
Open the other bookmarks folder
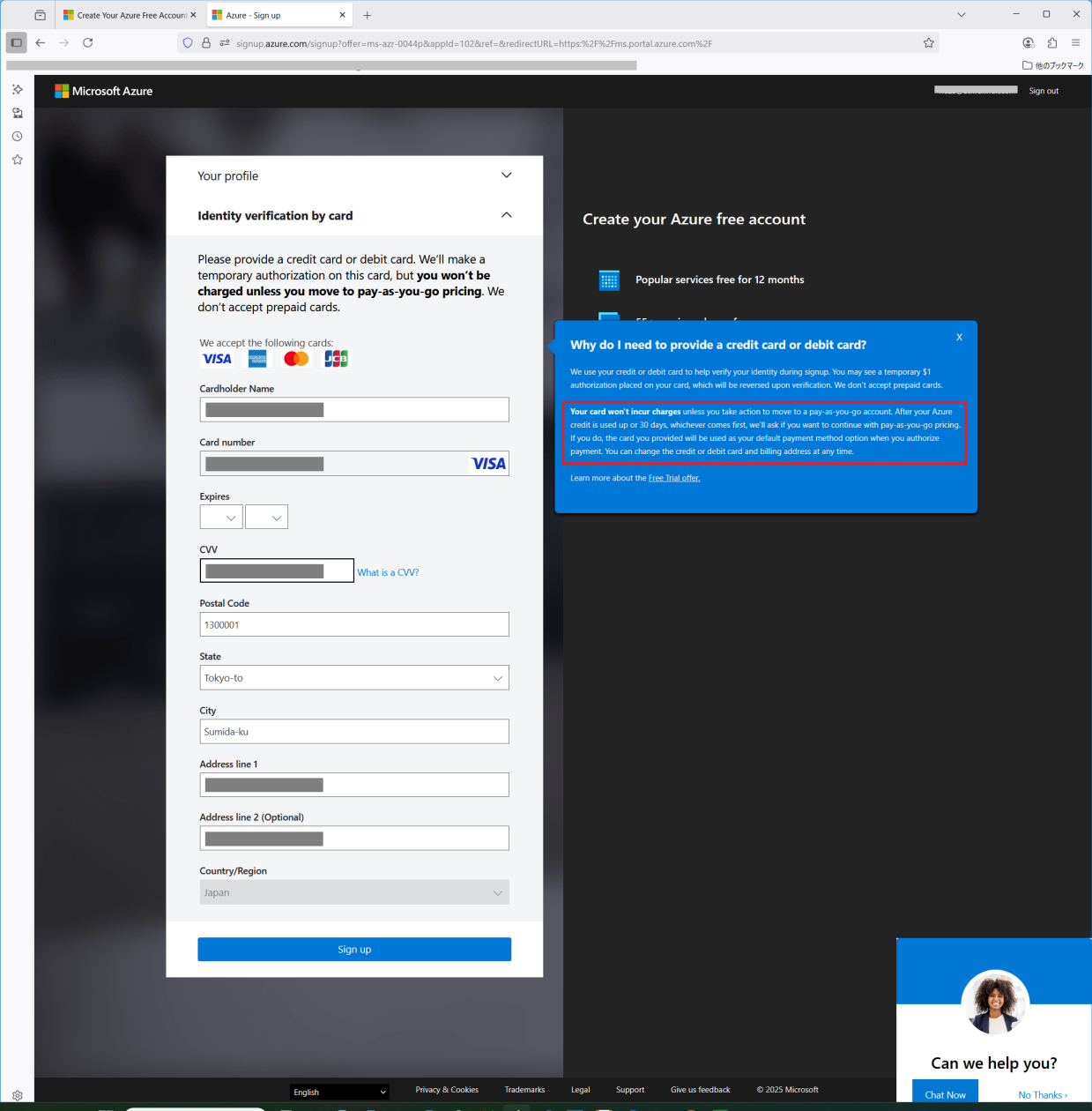point(1053,65)
